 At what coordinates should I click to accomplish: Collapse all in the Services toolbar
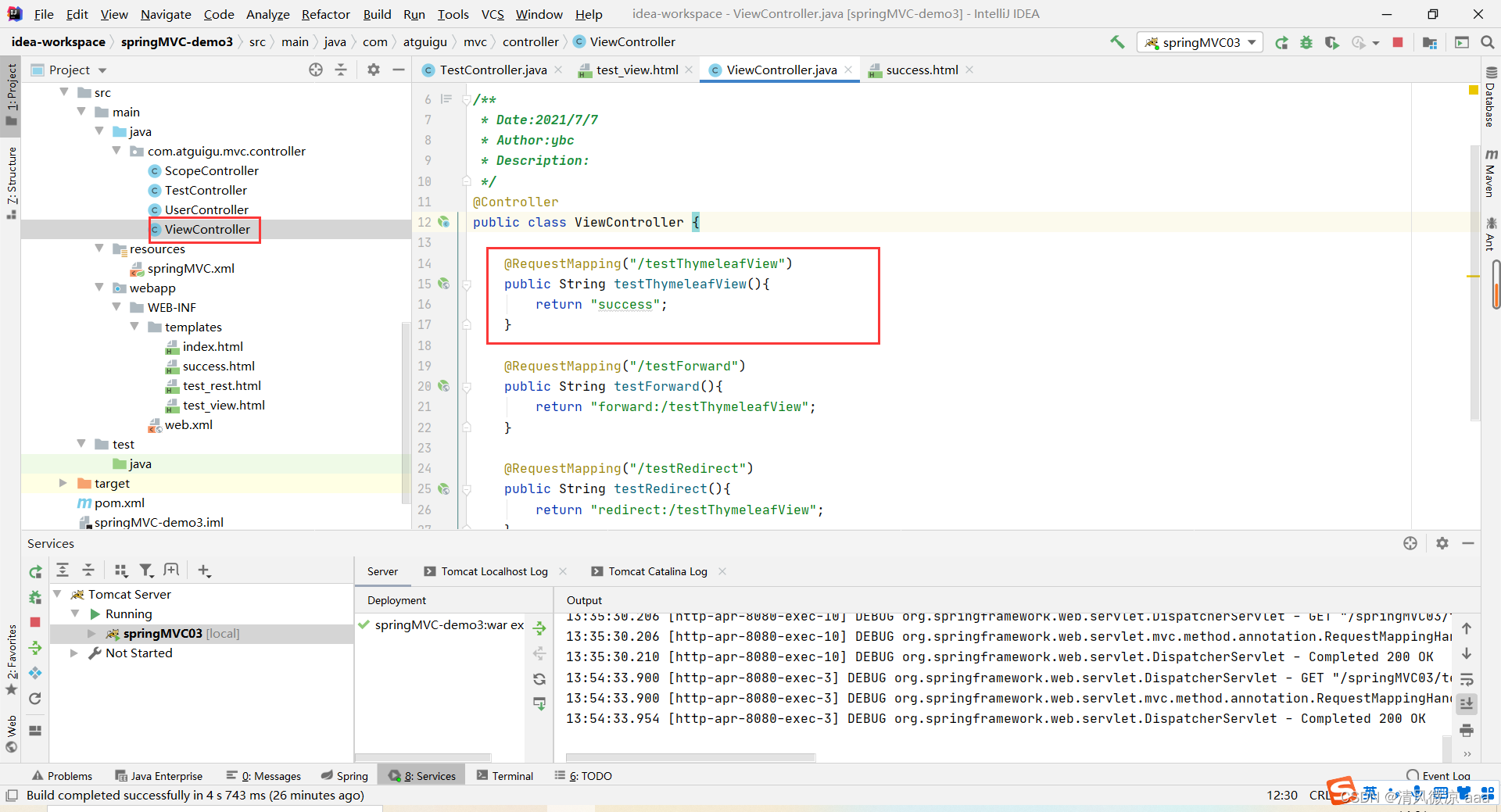click(x=88, y=571)
